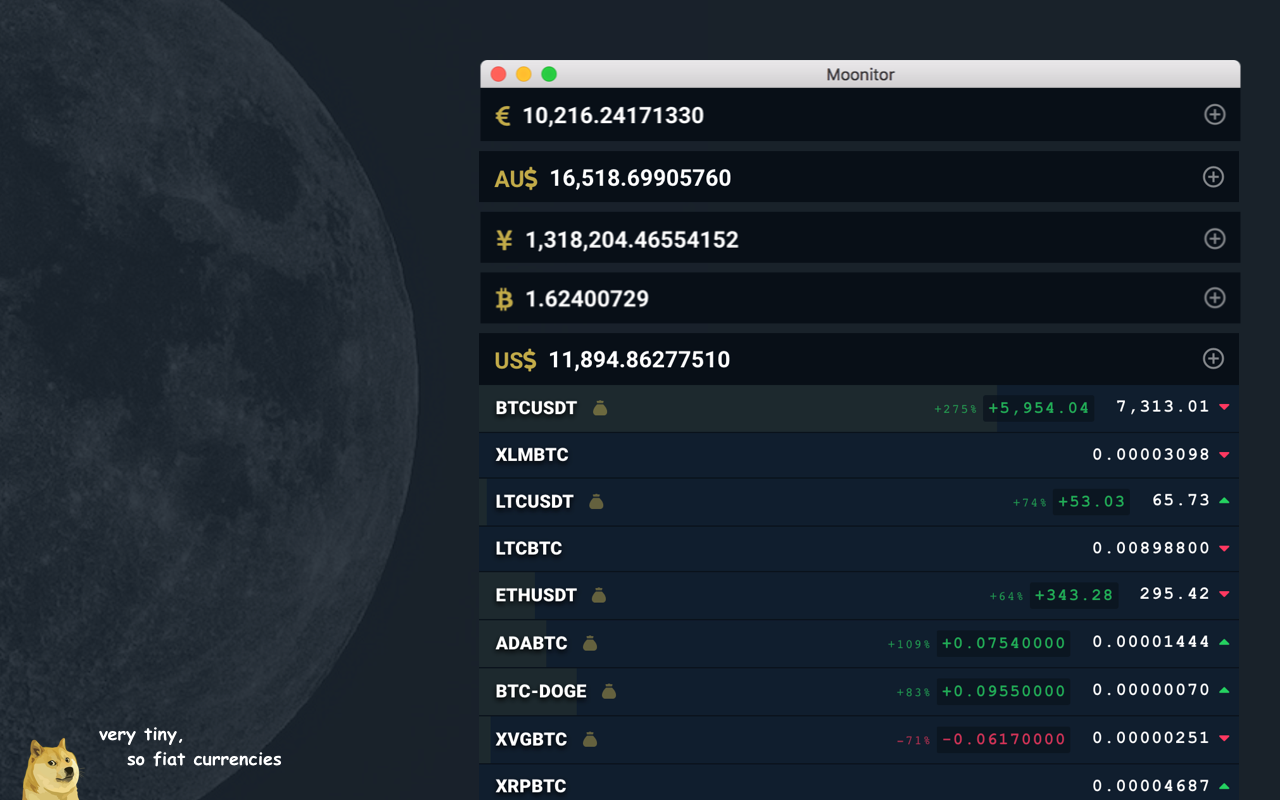Click the yellow minimize window button
The image size is (1280, 800).
(x=524, y=74)
